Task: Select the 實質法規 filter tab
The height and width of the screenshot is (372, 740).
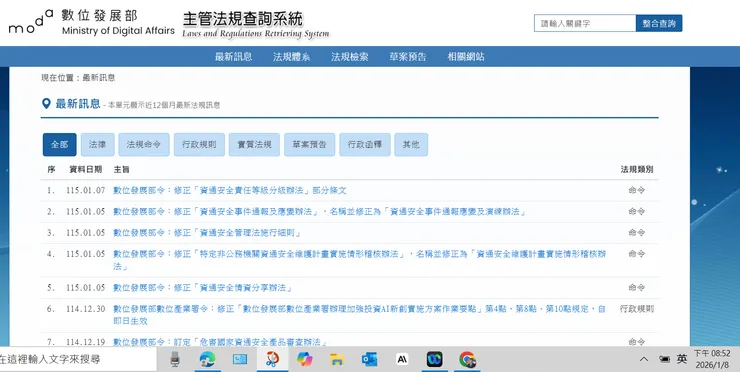Action: tap(254, 144)
